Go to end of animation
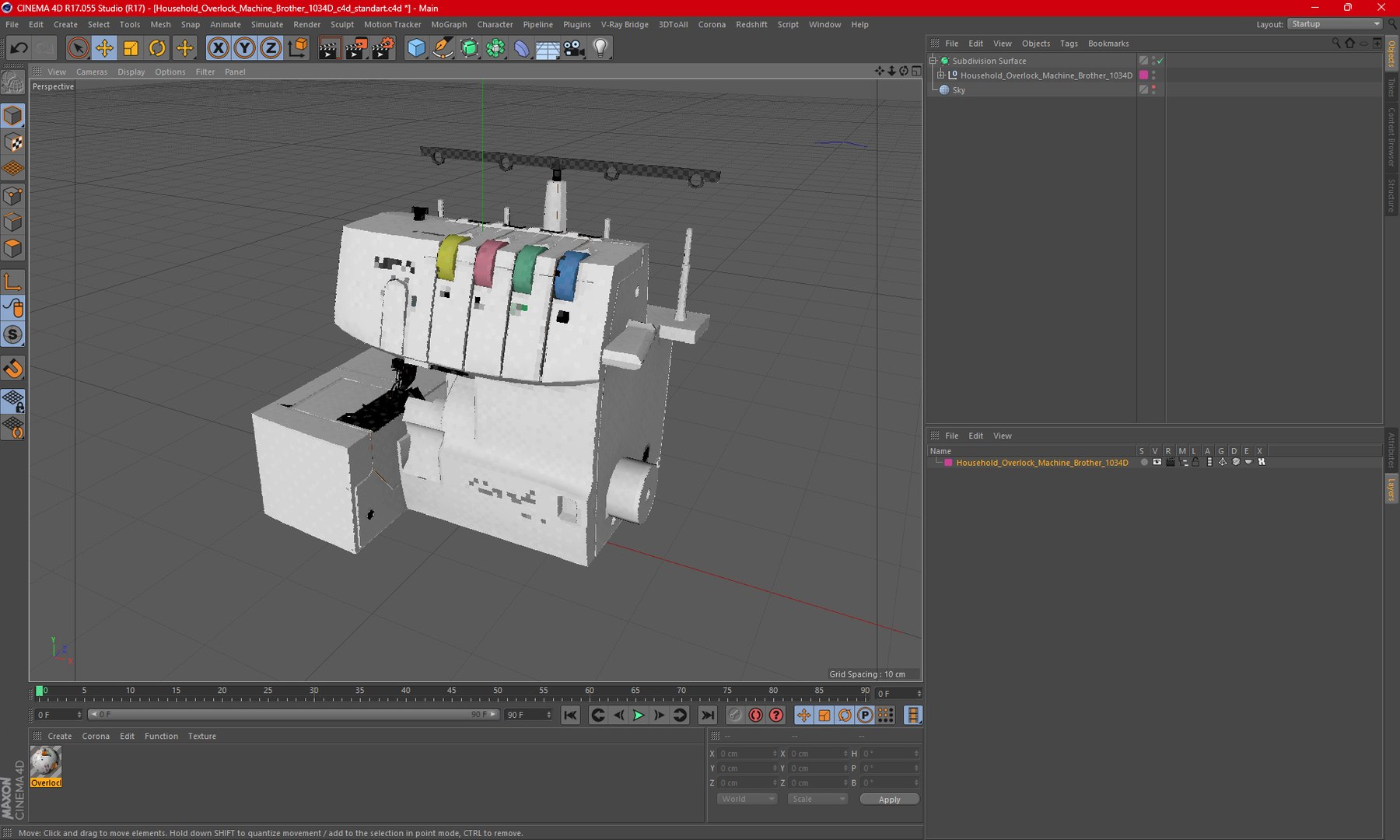The width and height of the screenshot is (1400, 840). coord(707,716)
